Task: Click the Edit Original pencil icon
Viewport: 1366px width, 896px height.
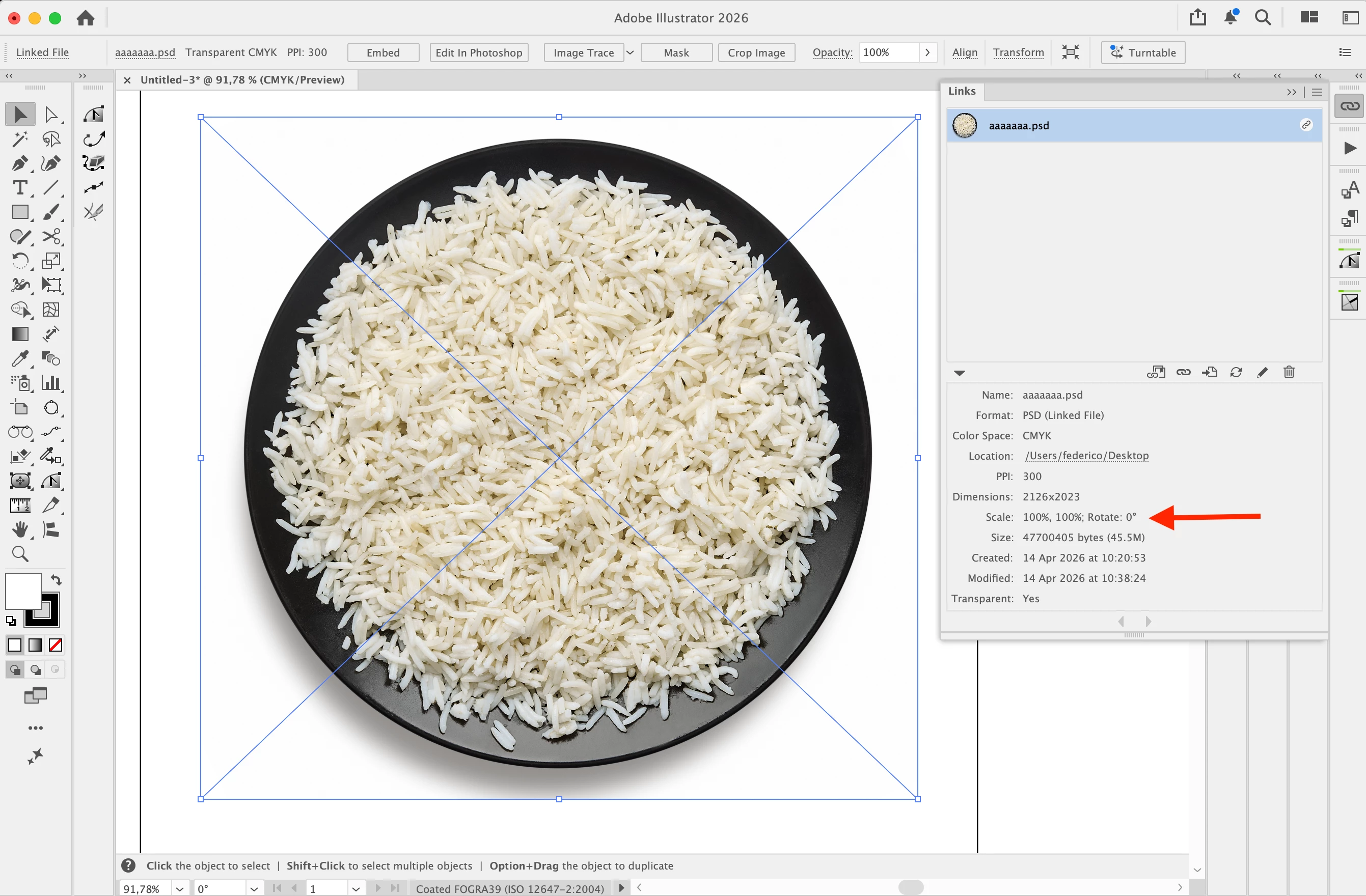Action: pos(1262,372)
